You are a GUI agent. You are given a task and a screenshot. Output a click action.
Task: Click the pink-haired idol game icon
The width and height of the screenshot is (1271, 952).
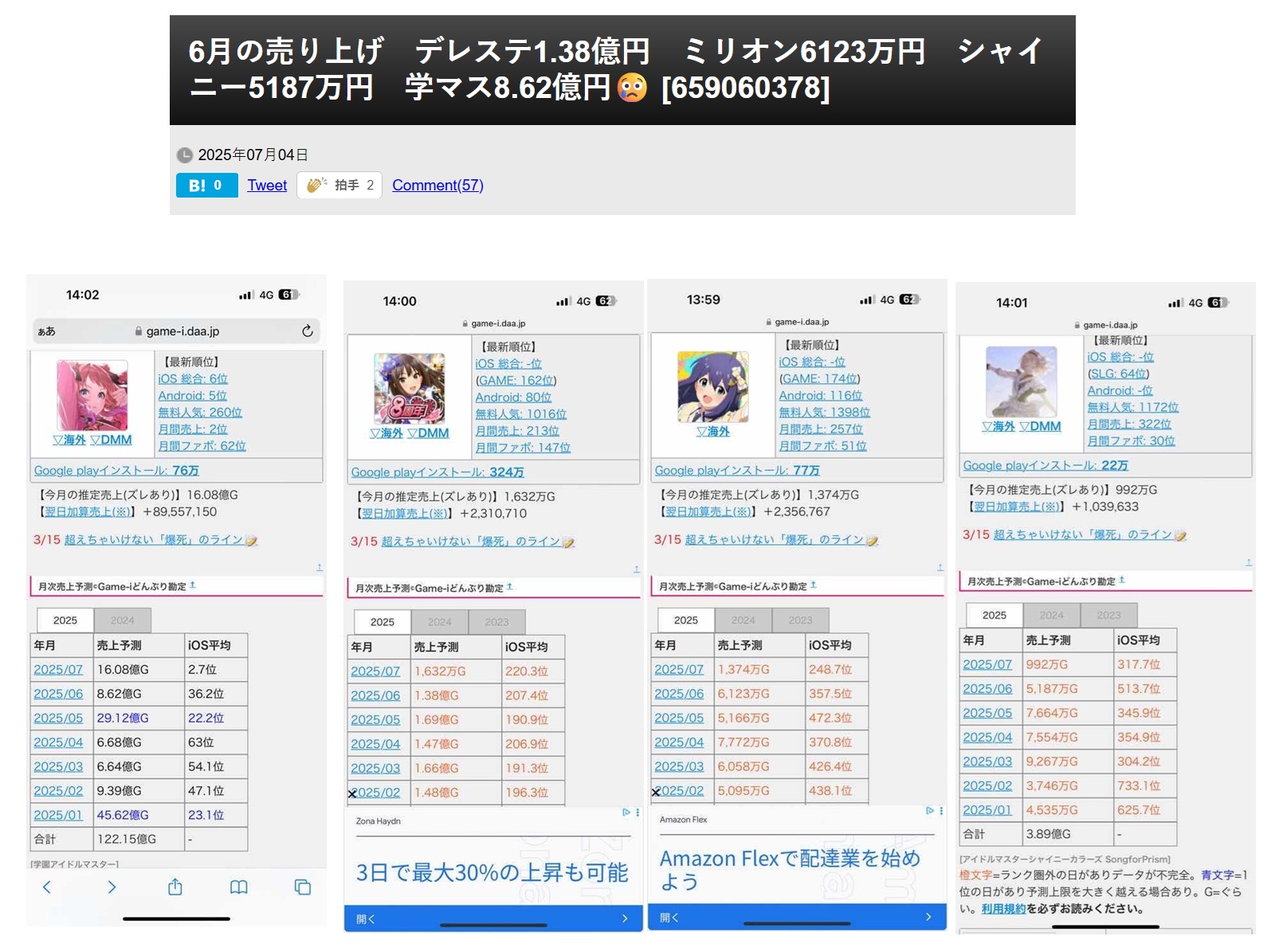[x=92, y=396]
